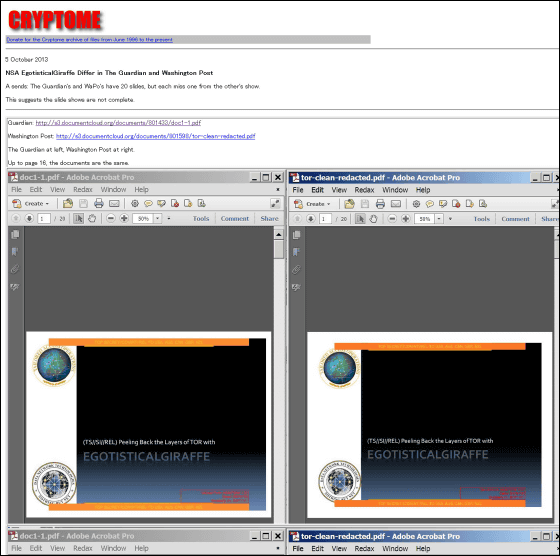This screenshot has height=556, width=560.
Task: Click the email envelope icon in doc1-1.pdf window
Action: (x=114, y=204)
